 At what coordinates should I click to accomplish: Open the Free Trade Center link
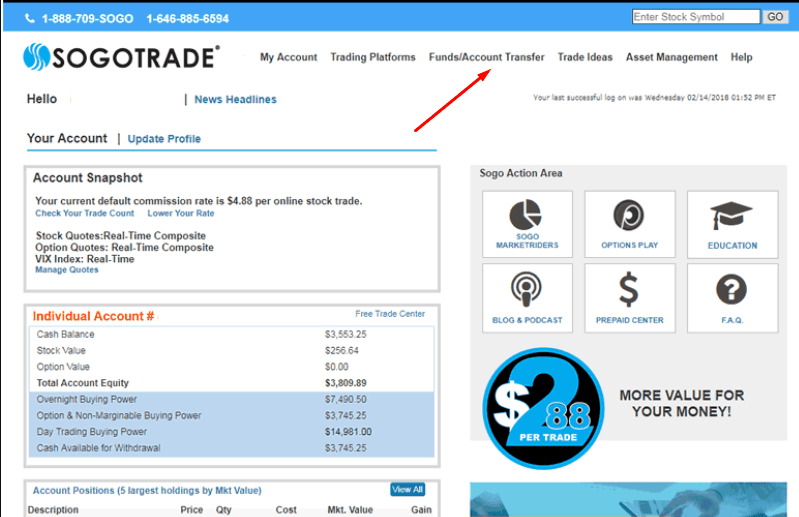coord(390,314)
